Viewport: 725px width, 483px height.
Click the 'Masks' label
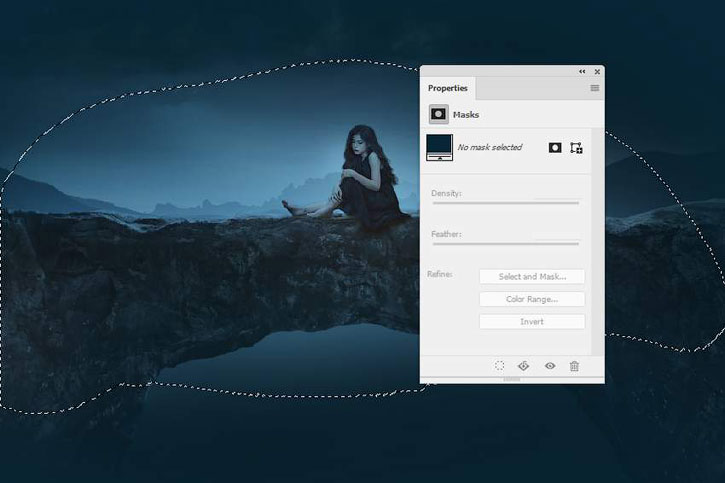[x=466, y=115]
